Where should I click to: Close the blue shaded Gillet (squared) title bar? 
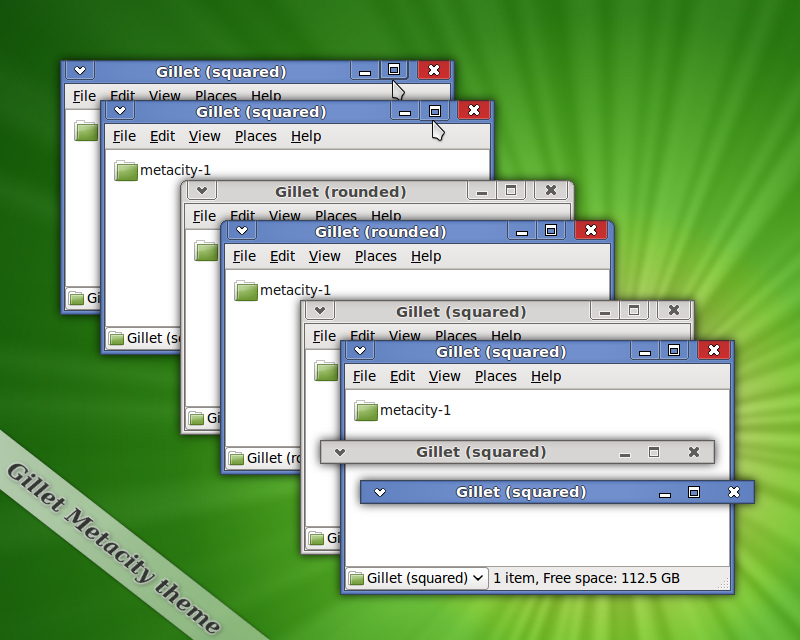coord(734,492)
